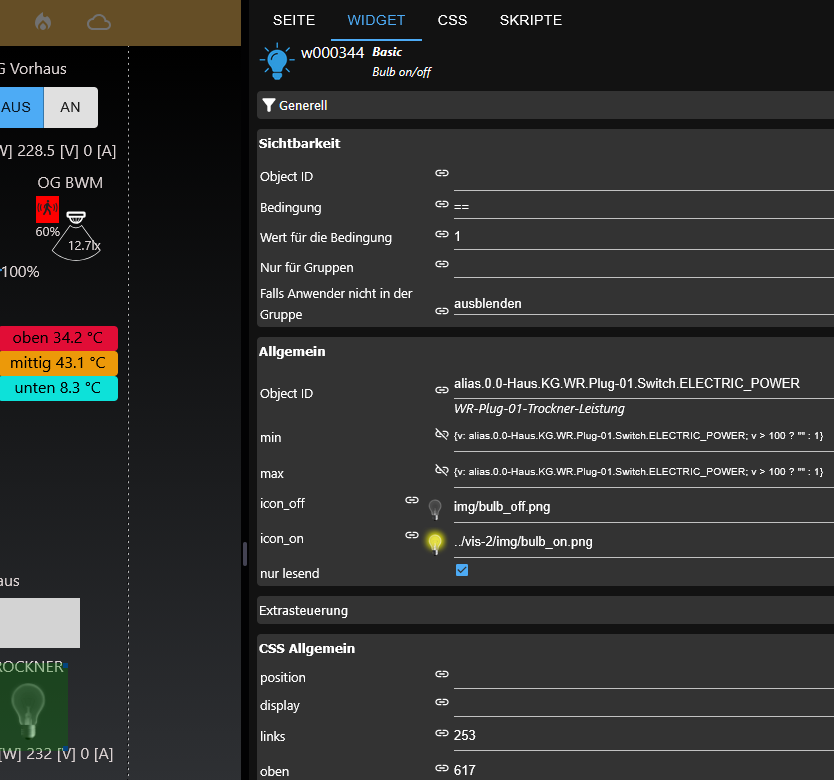Uncheck the nur lesend checkbox
The width and height of the screenshot is (834, 780).
[462, 570]
